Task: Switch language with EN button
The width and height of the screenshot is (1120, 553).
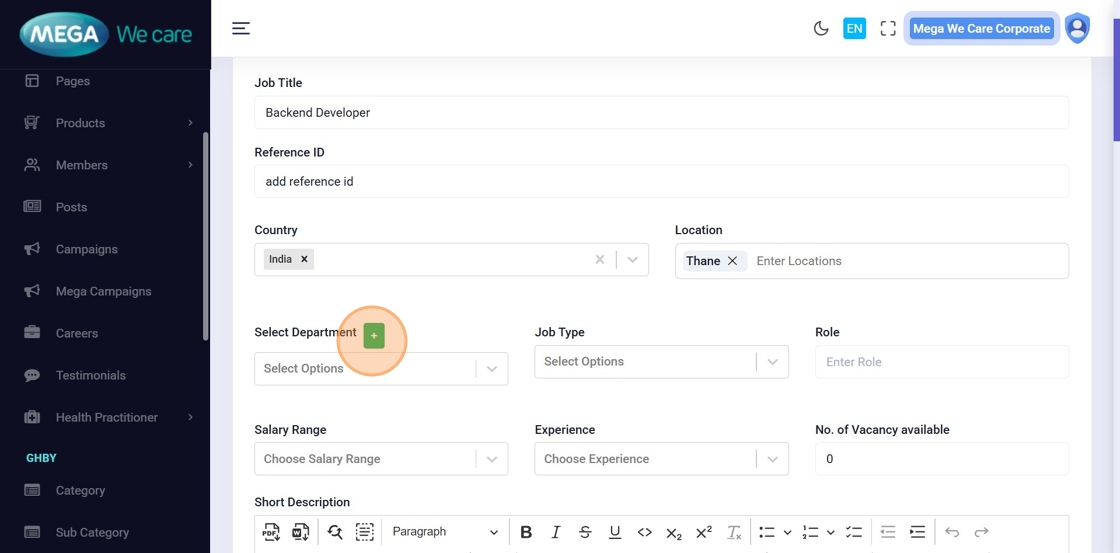Action: 854,29
